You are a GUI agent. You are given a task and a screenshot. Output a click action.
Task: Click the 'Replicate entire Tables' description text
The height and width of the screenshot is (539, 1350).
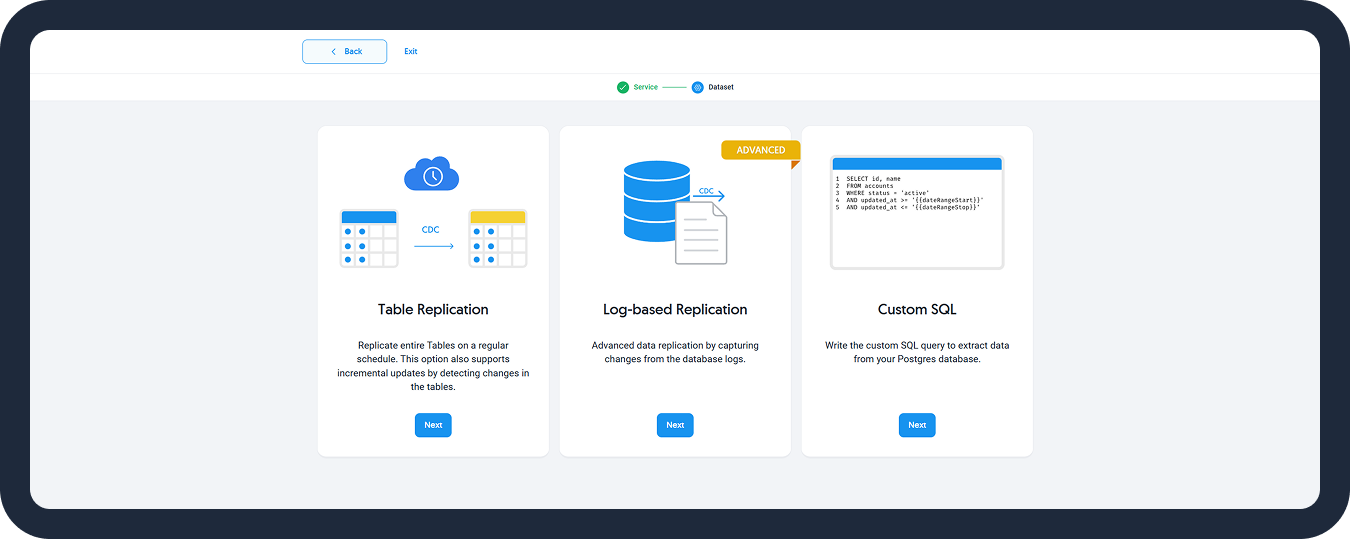pyautogui.click(x=433, y=366)
